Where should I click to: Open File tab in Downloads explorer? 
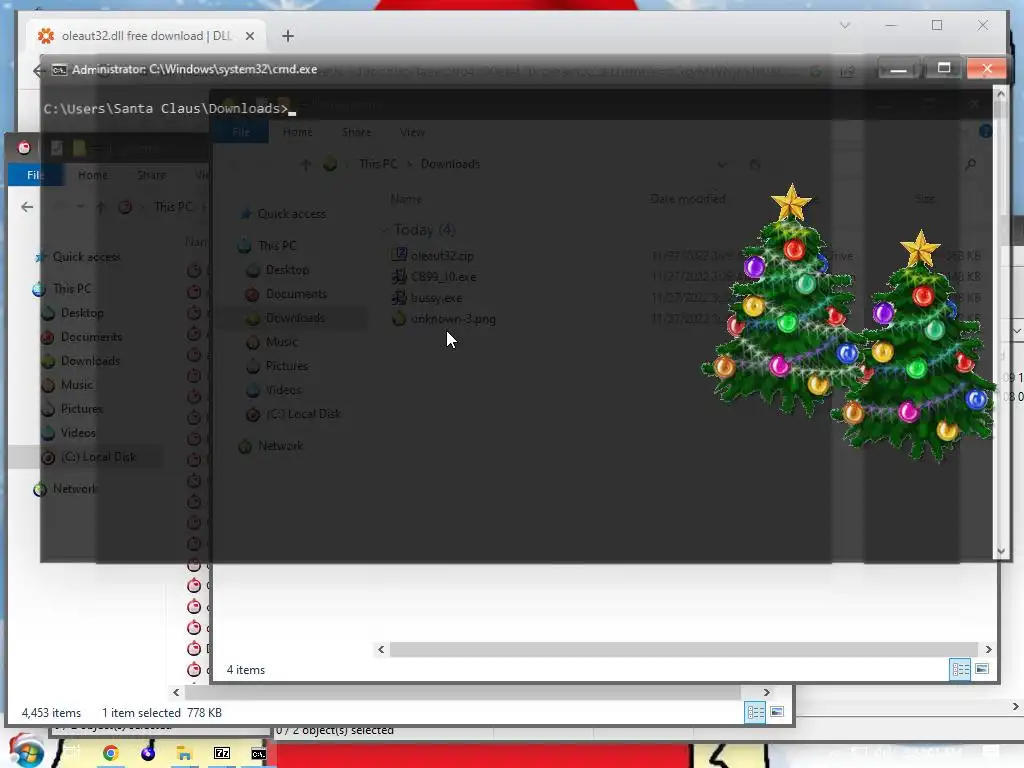(x=240, y=132)
